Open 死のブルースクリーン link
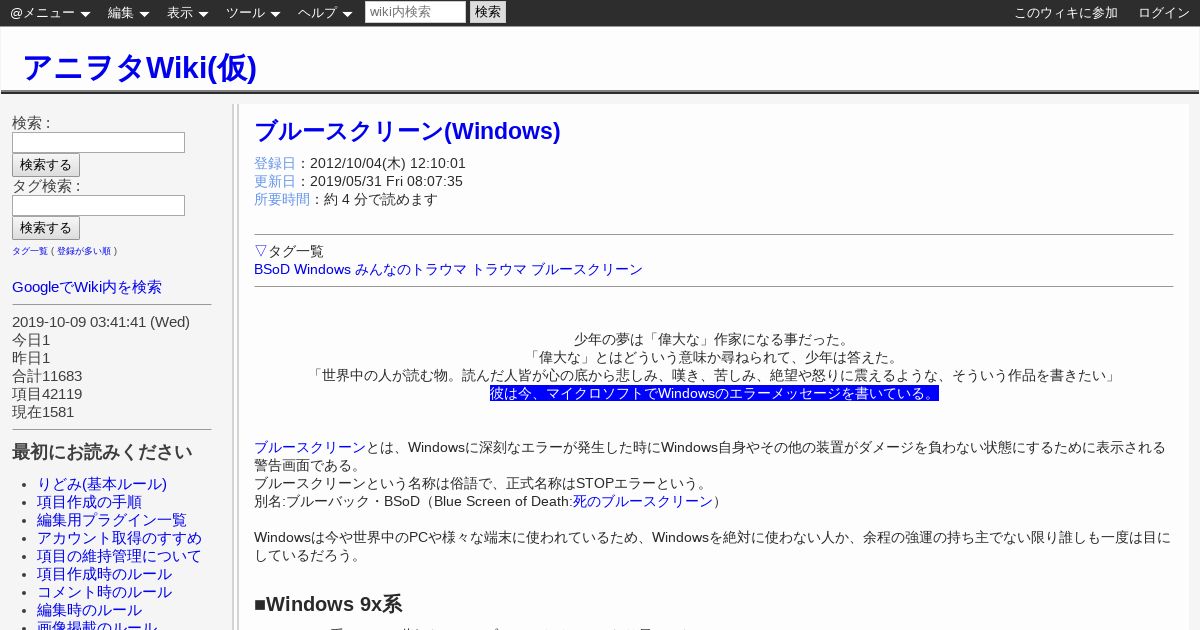The image size is (1200, 630). coord(642,501)
